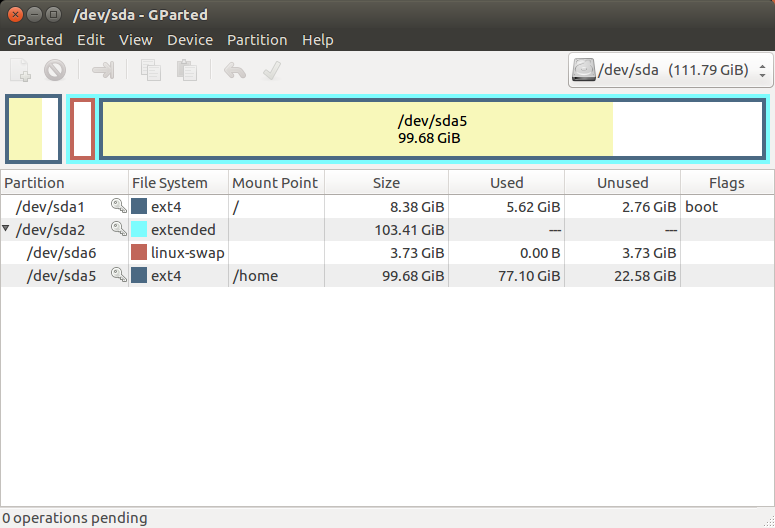Select the /dev/sda2 partition row
Viewport: 775px width, 528px height.
[x=388, y=229]
